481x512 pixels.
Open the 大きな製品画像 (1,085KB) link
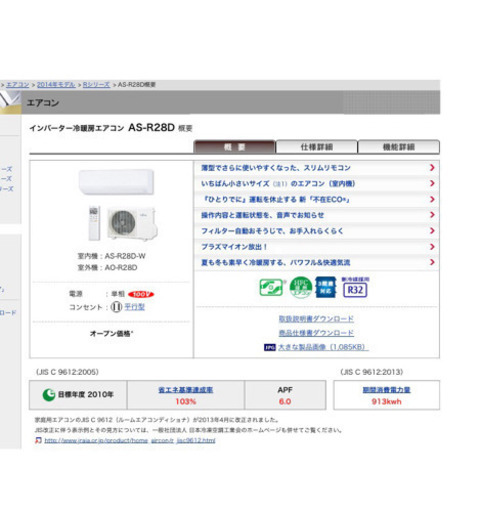click(x=323, y=347)
